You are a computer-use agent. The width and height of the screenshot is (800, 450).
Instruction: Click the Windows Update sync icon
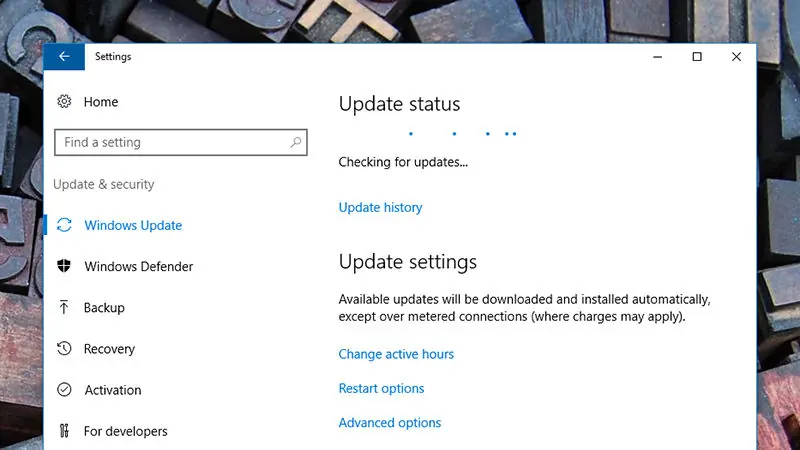click(x=64, y=225)
